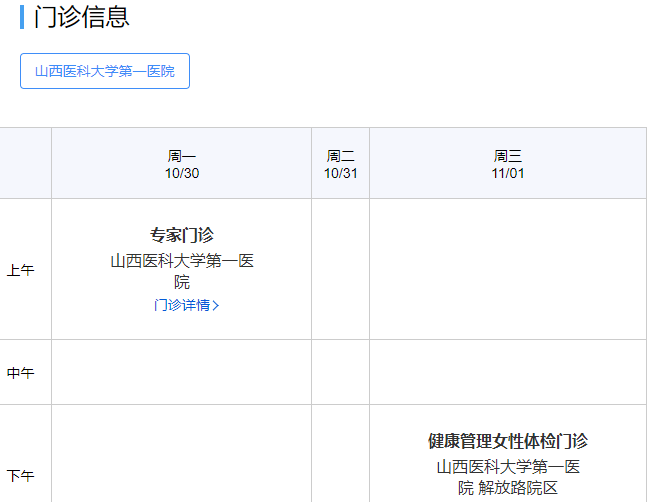647x502 pixels.
Task: Click the empty Monday noon cell
Action: point(182,373)
